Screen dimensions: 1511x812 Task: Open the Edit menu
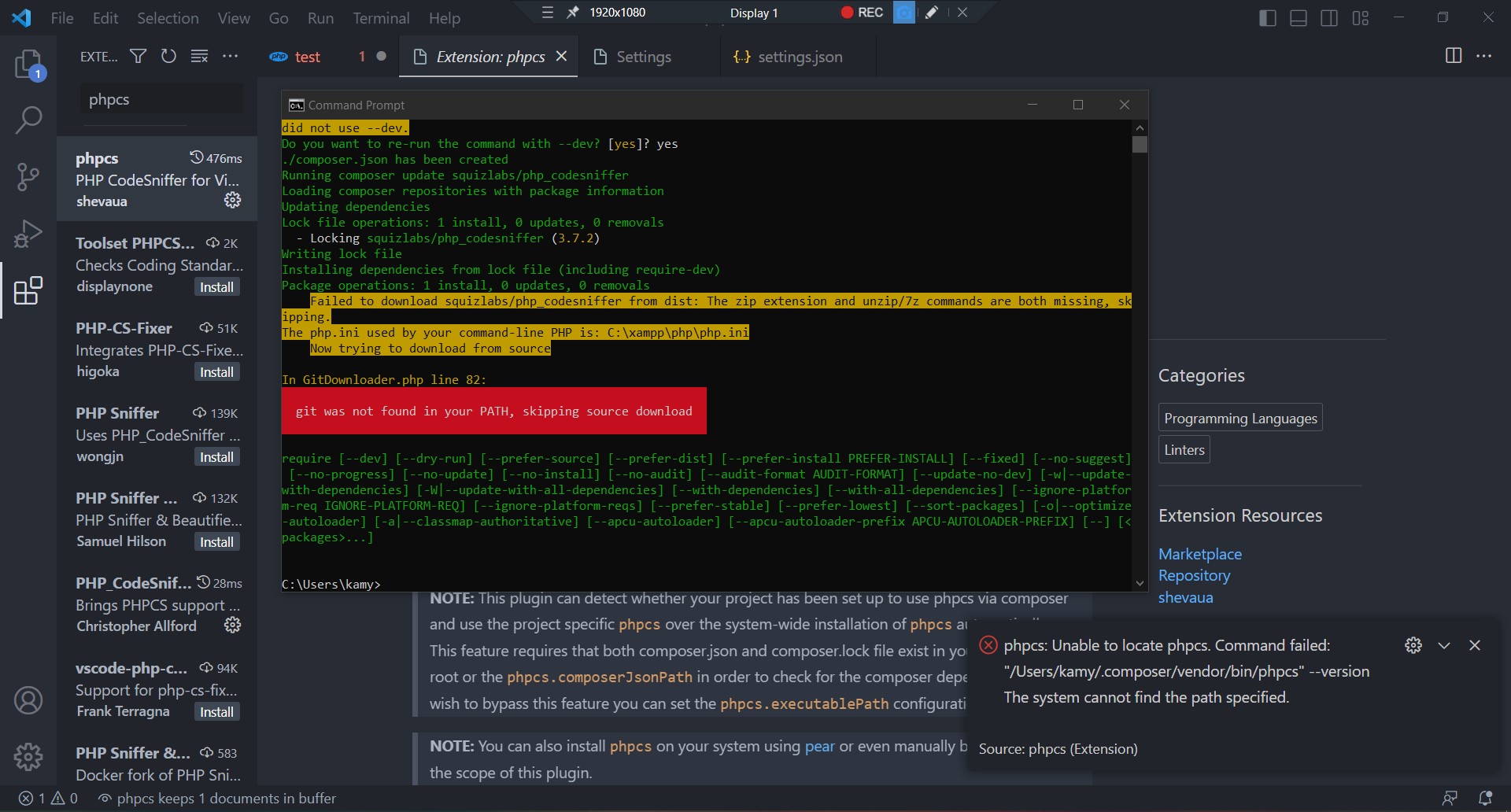pyautogui.click(x=105, y=17)
